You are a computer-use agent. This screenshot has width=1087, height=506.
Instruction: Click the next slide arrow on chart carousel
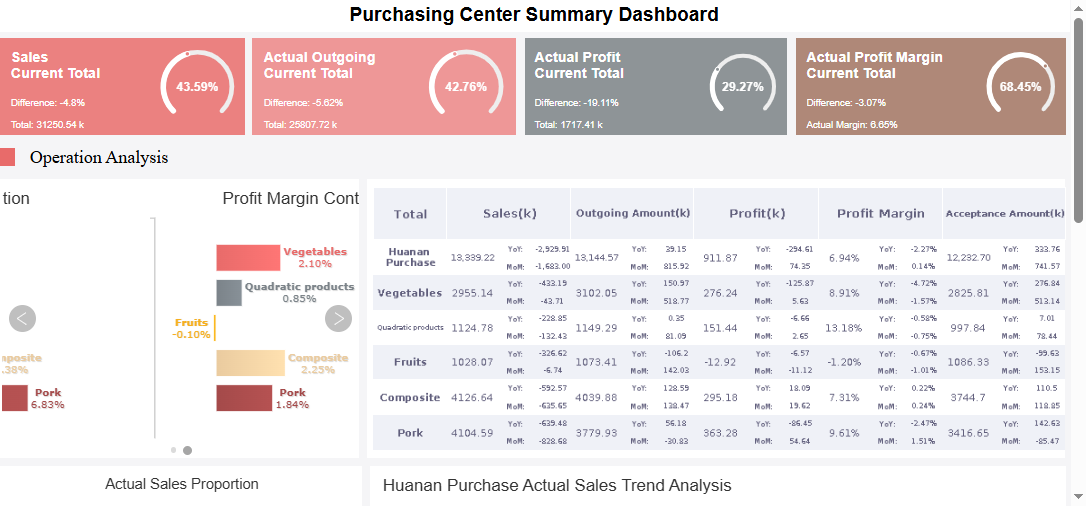coord(339,319)
